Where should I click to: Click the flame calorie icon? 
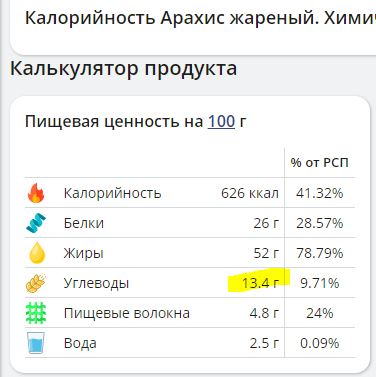(36, 193)
